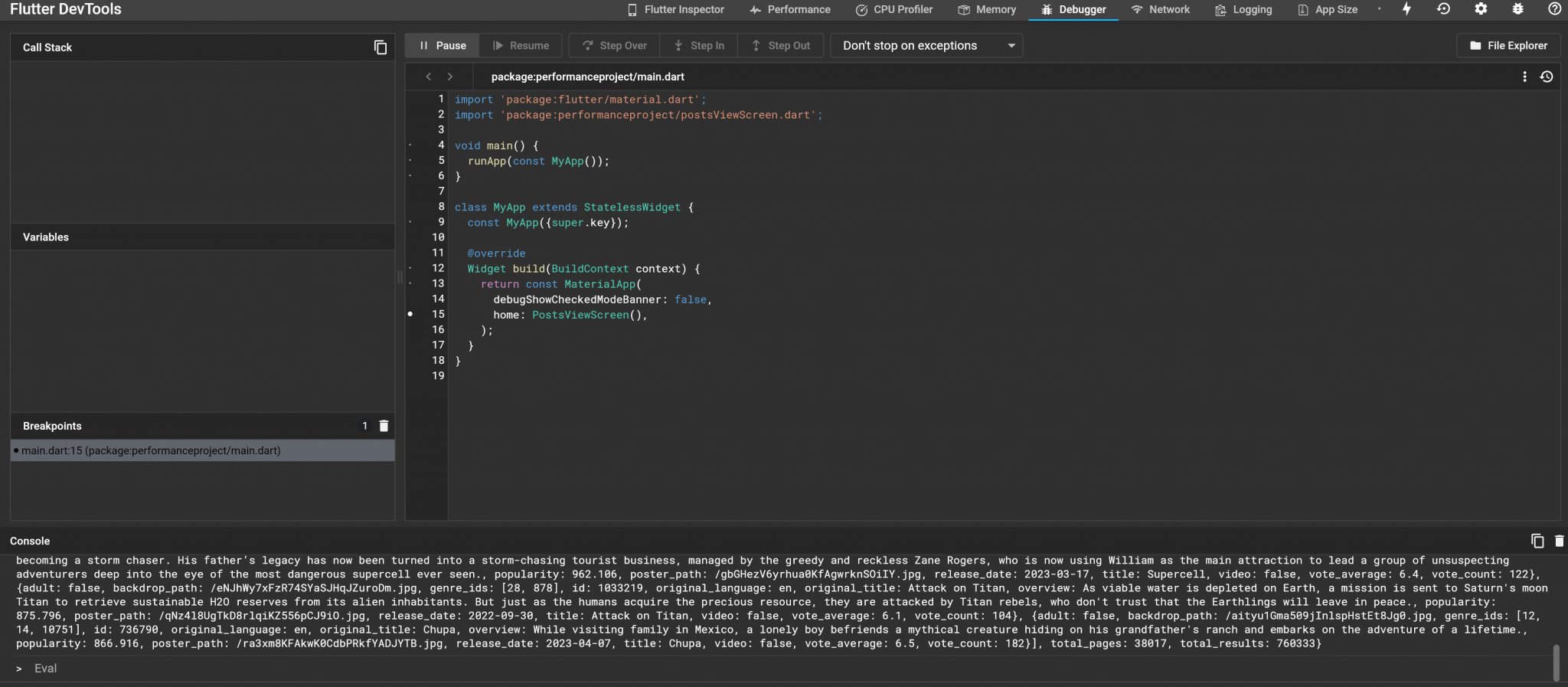The height and width of the screenshot is (687, 1568).
Task: Click the panel splitter drag handle
Action: click(x=400, y=277)
